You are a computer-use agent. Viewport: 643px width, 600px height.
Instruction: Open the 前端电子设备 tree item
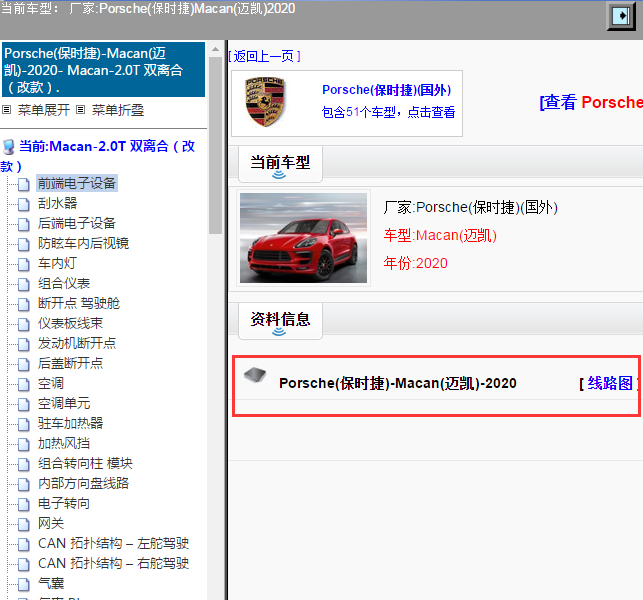77,183
